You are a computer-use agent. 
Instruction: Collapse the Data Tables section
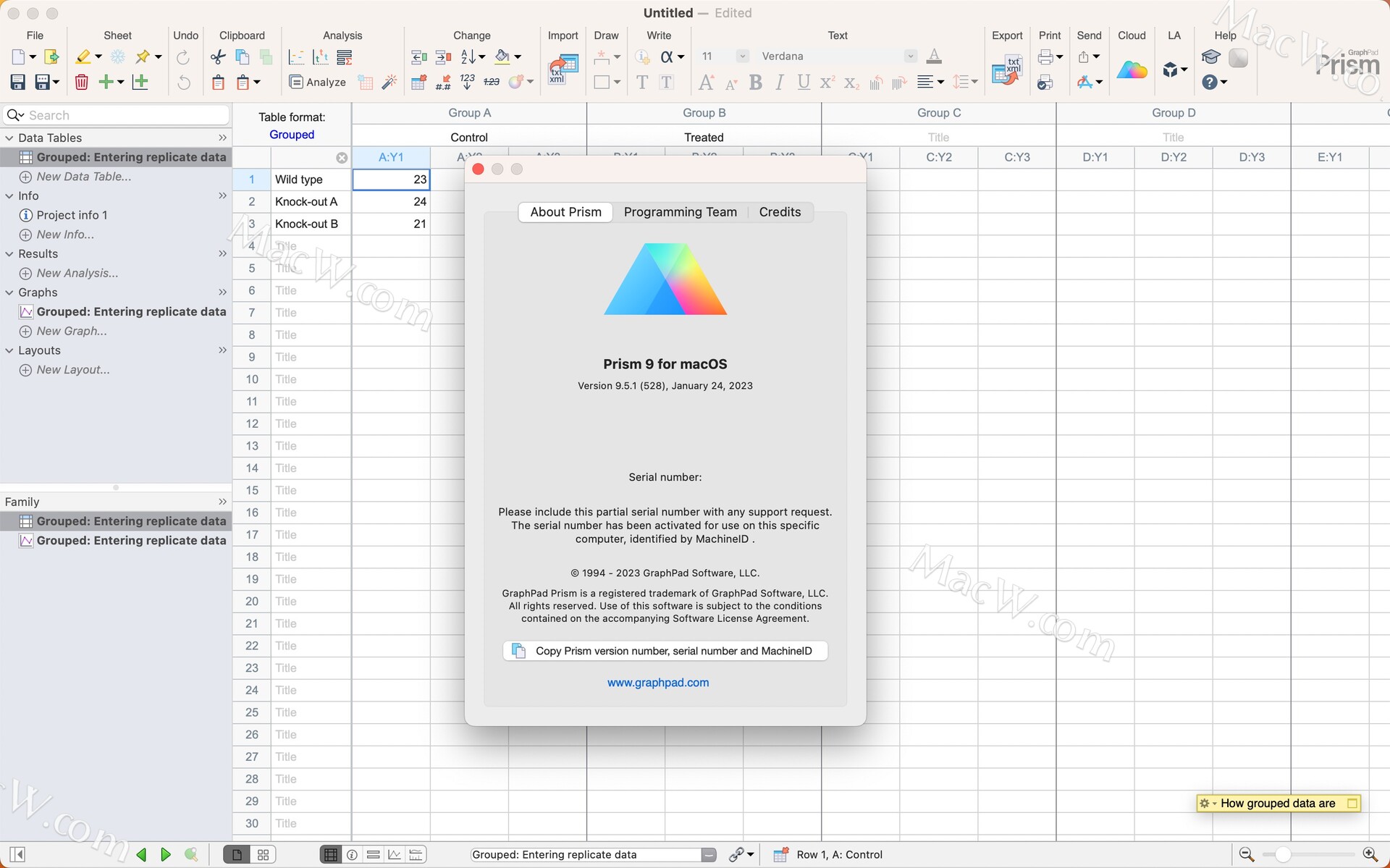click(x=9, y=138)
